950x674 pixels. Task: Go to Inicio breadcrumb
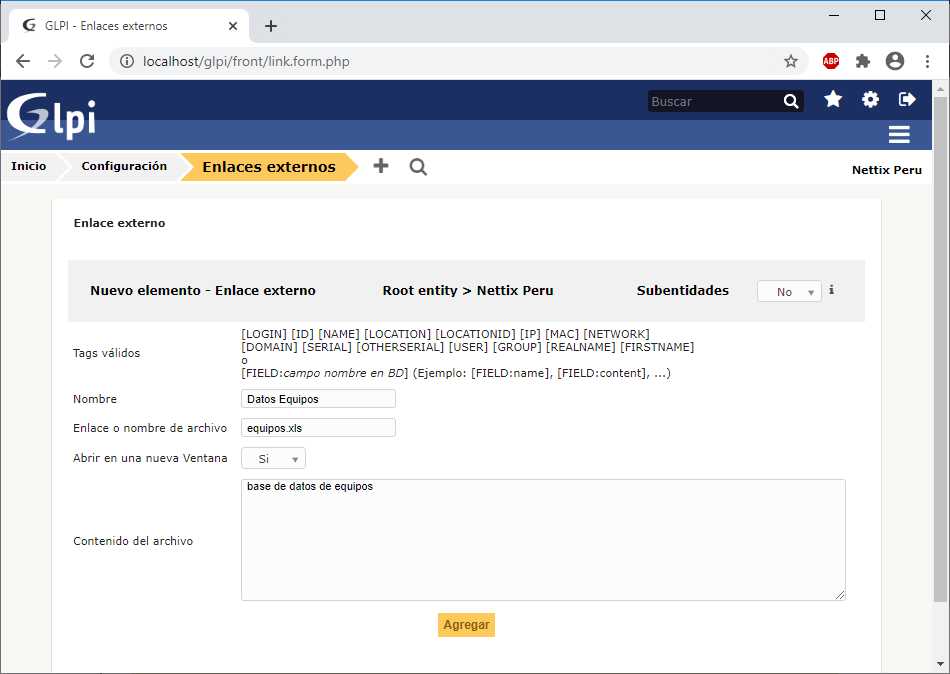(29, 167)
